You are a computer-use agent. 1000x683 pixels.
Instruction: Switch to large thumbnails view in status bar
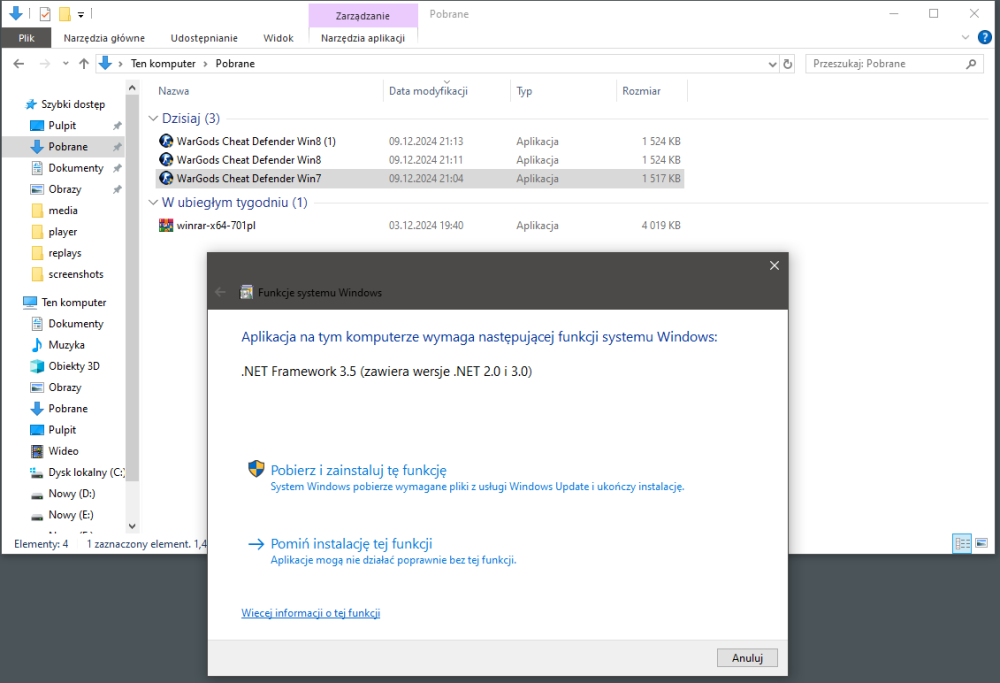[981, 543]
